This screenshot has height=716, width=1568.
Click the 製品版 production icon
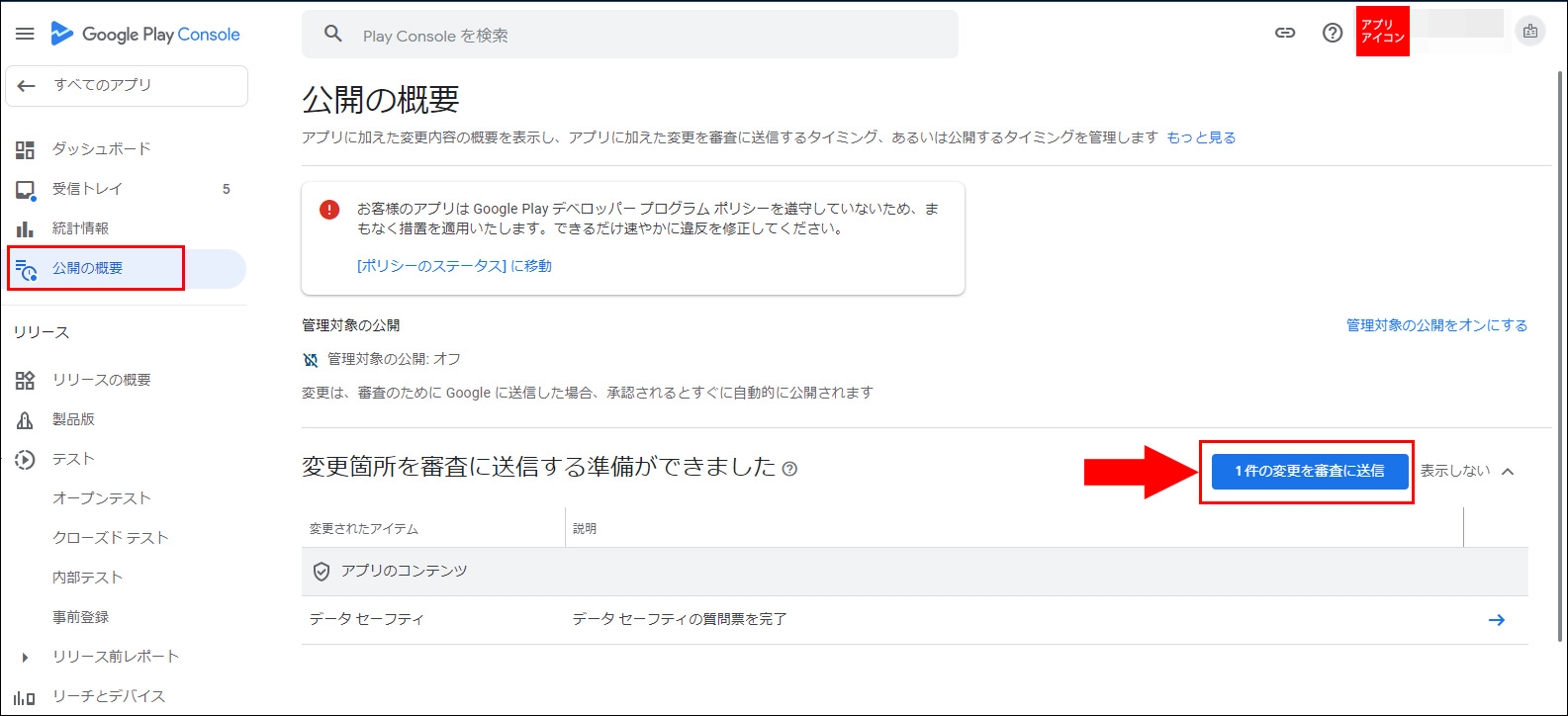[25, 420]
